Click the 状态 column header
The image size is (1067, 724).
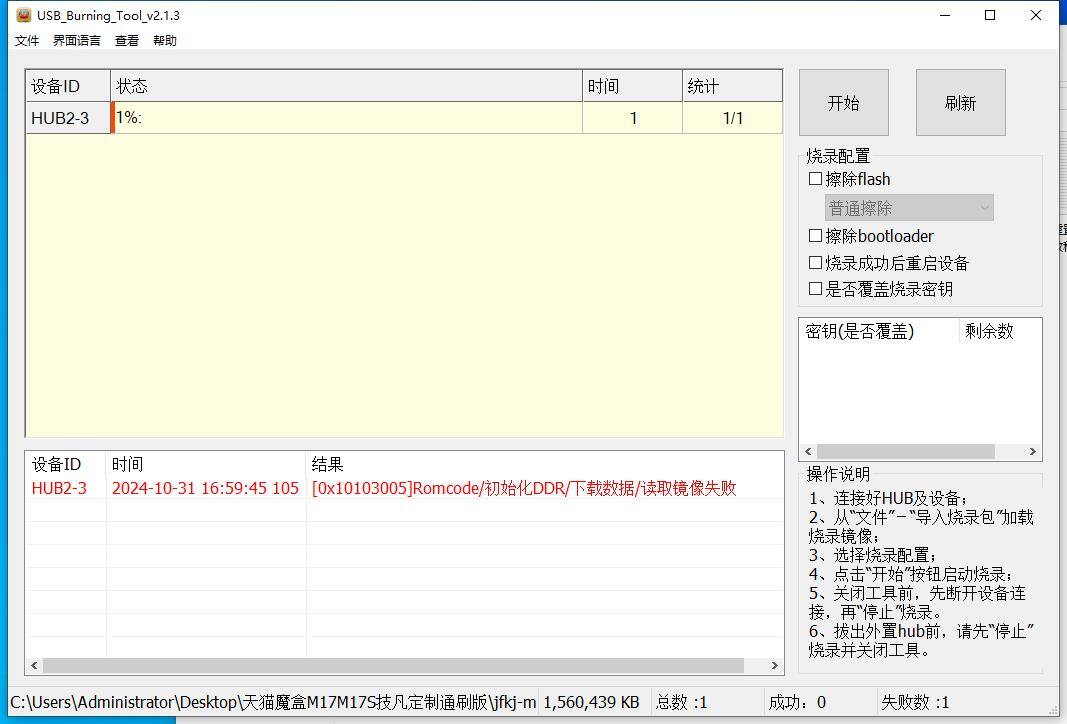pos(346,86)
